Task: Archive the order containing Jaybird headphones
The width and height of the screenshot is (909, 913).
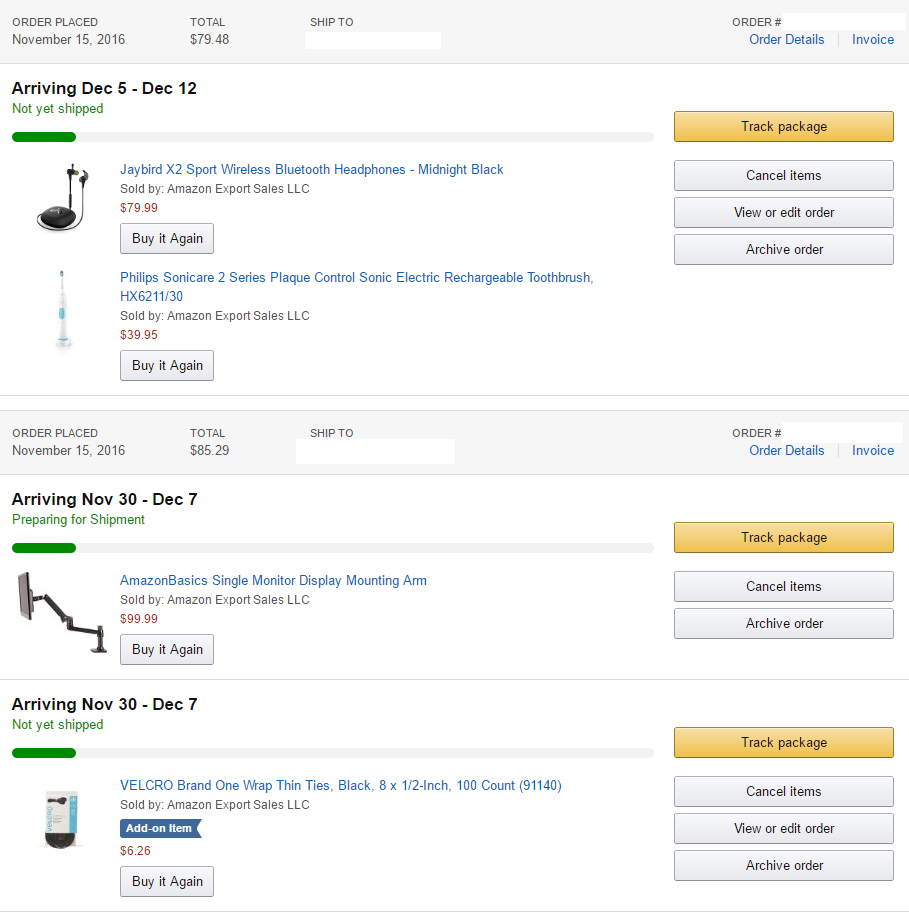Action: (783, 250)
